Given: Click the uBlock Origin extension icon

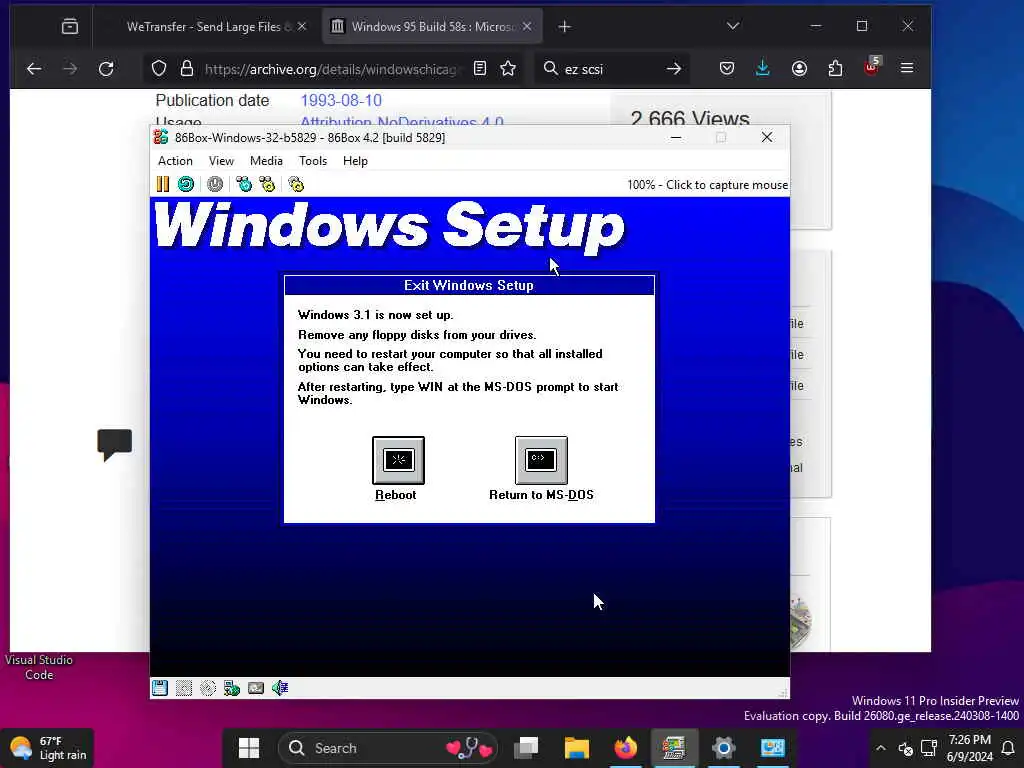Looking at the screenshot, I should coord(872,67).
